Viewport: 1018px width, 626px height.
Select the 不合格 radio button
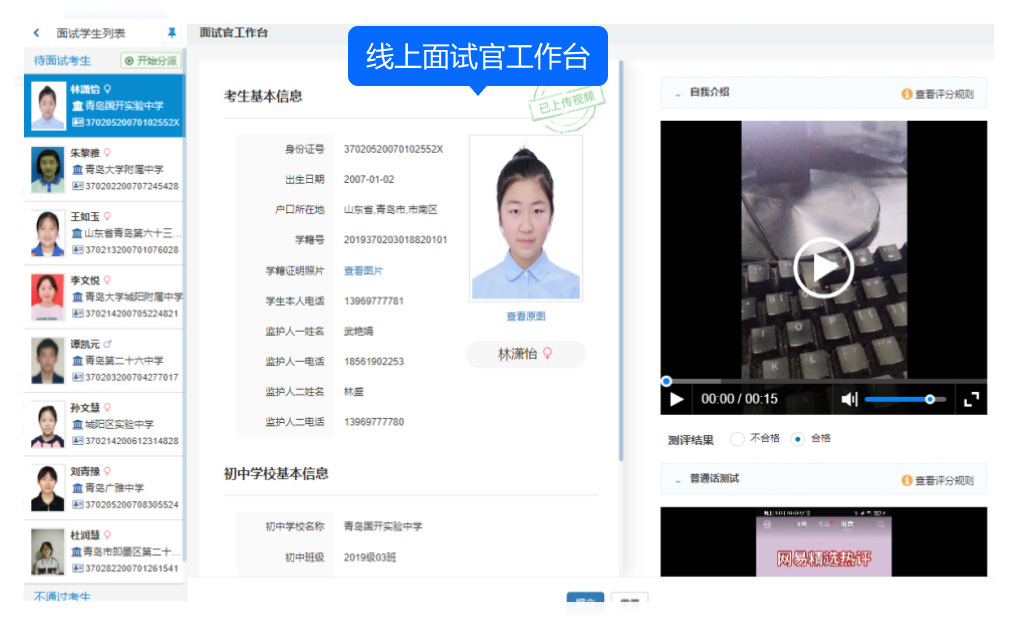tap(738, 439)
